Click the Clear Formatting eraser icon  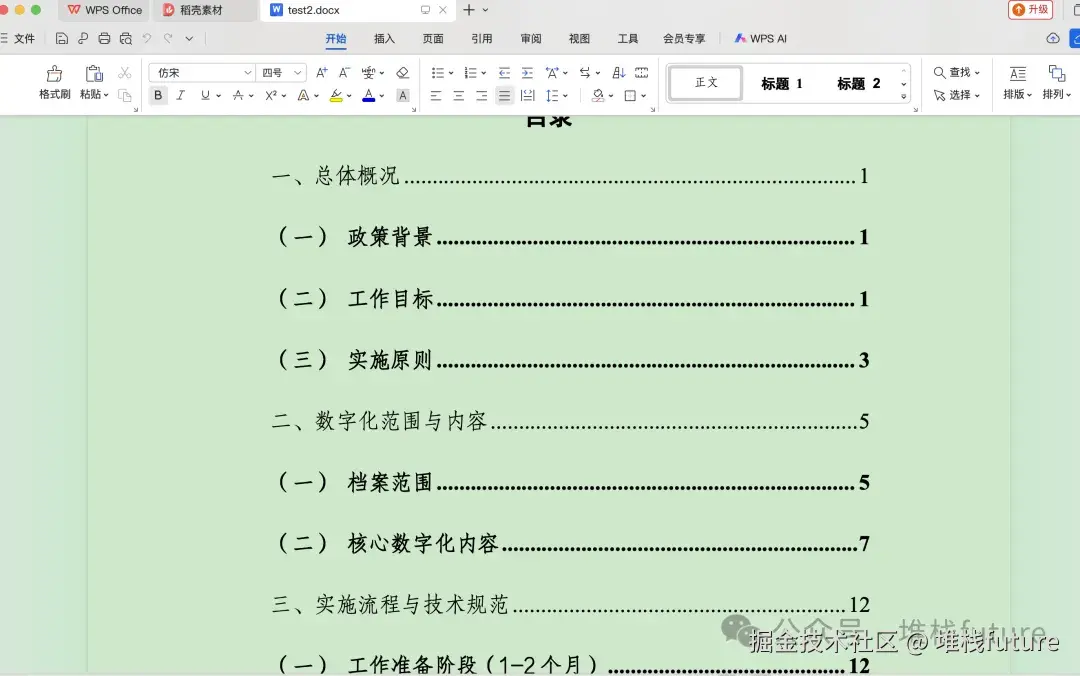click(x=403, y=72)
